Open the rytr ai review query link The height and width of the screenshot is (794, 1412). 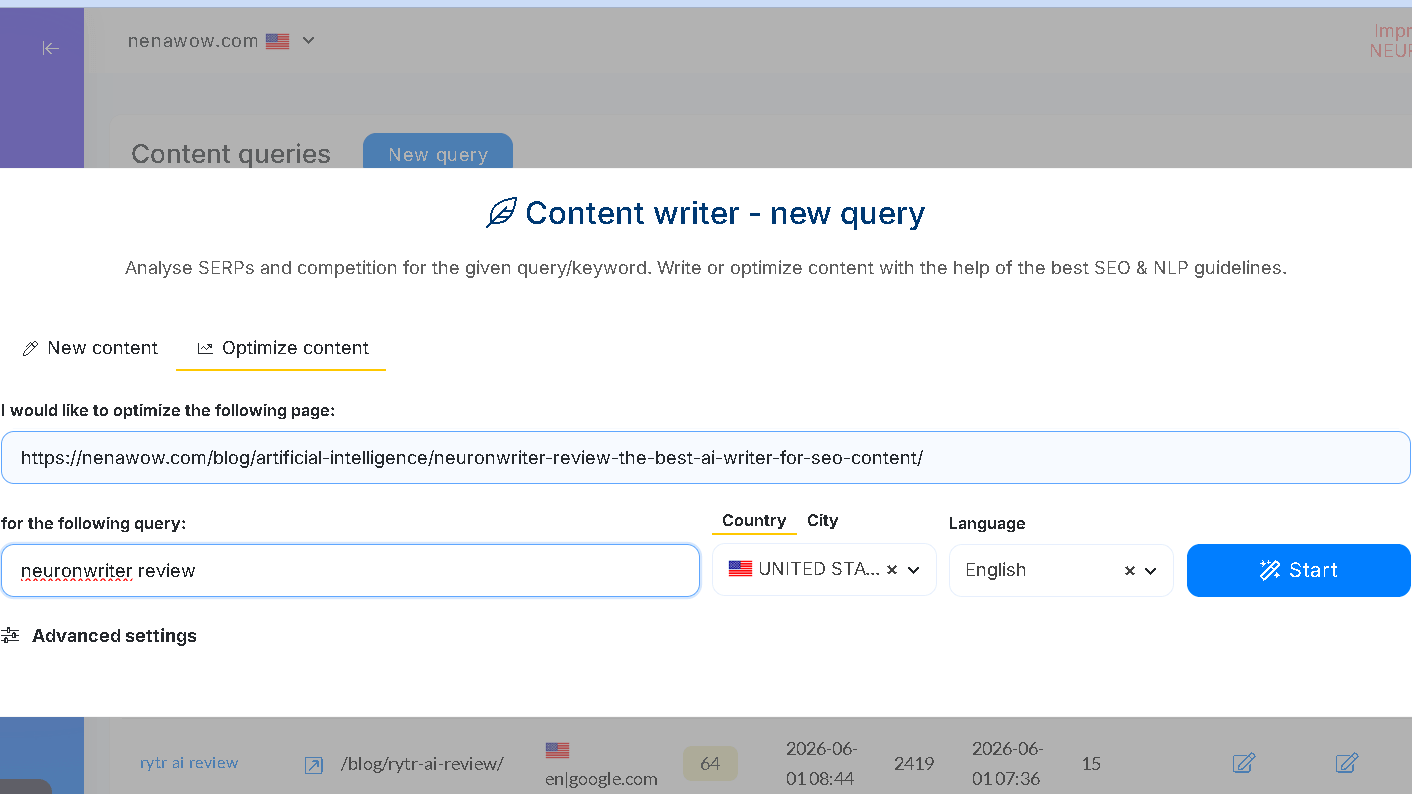pos(189,763)
